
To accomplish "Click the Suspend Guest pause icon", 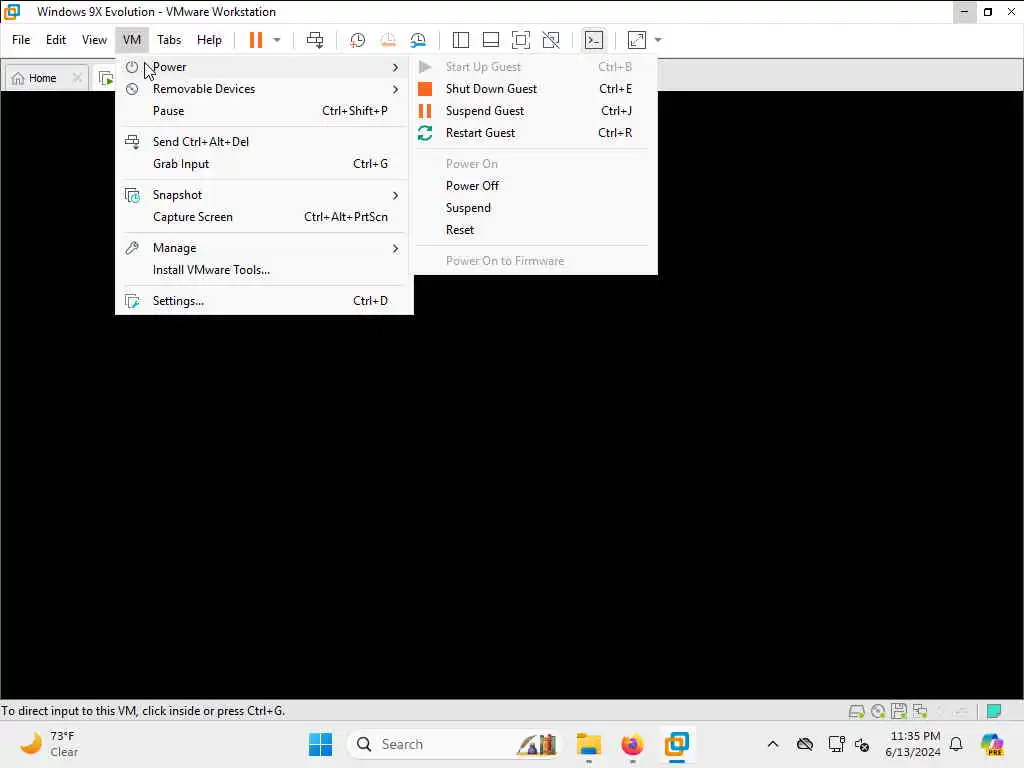I will coord(424,111).
